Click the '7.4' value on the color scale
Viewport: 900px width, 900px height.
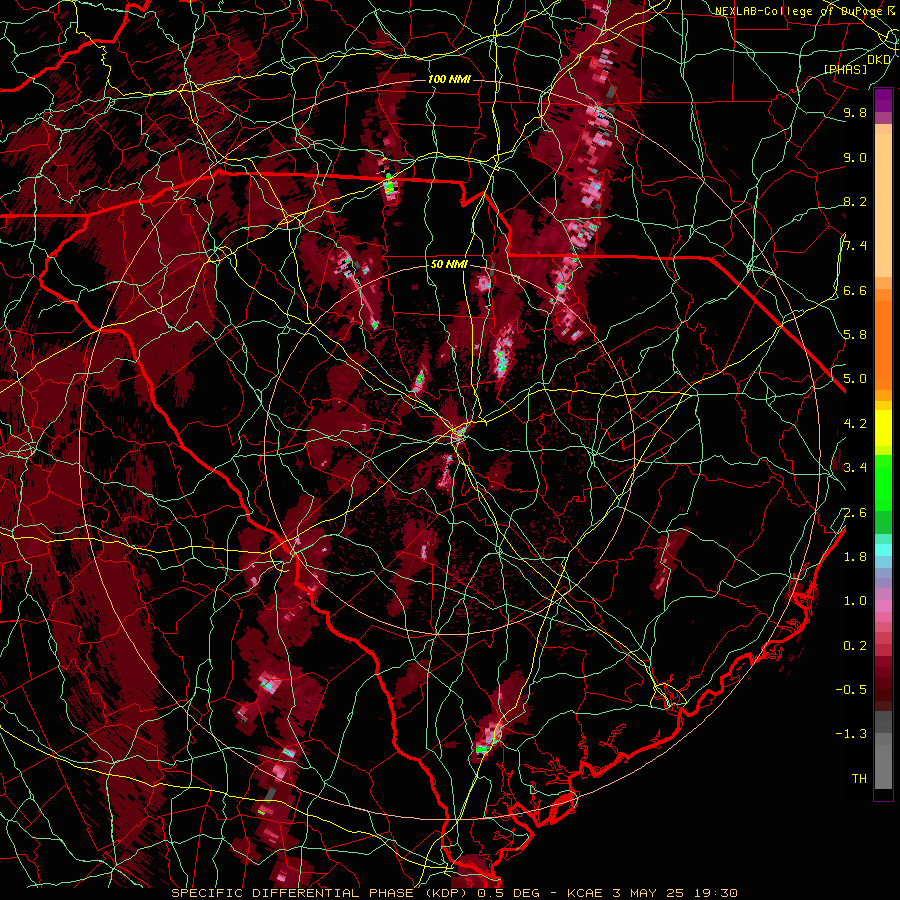pos(855,246)
